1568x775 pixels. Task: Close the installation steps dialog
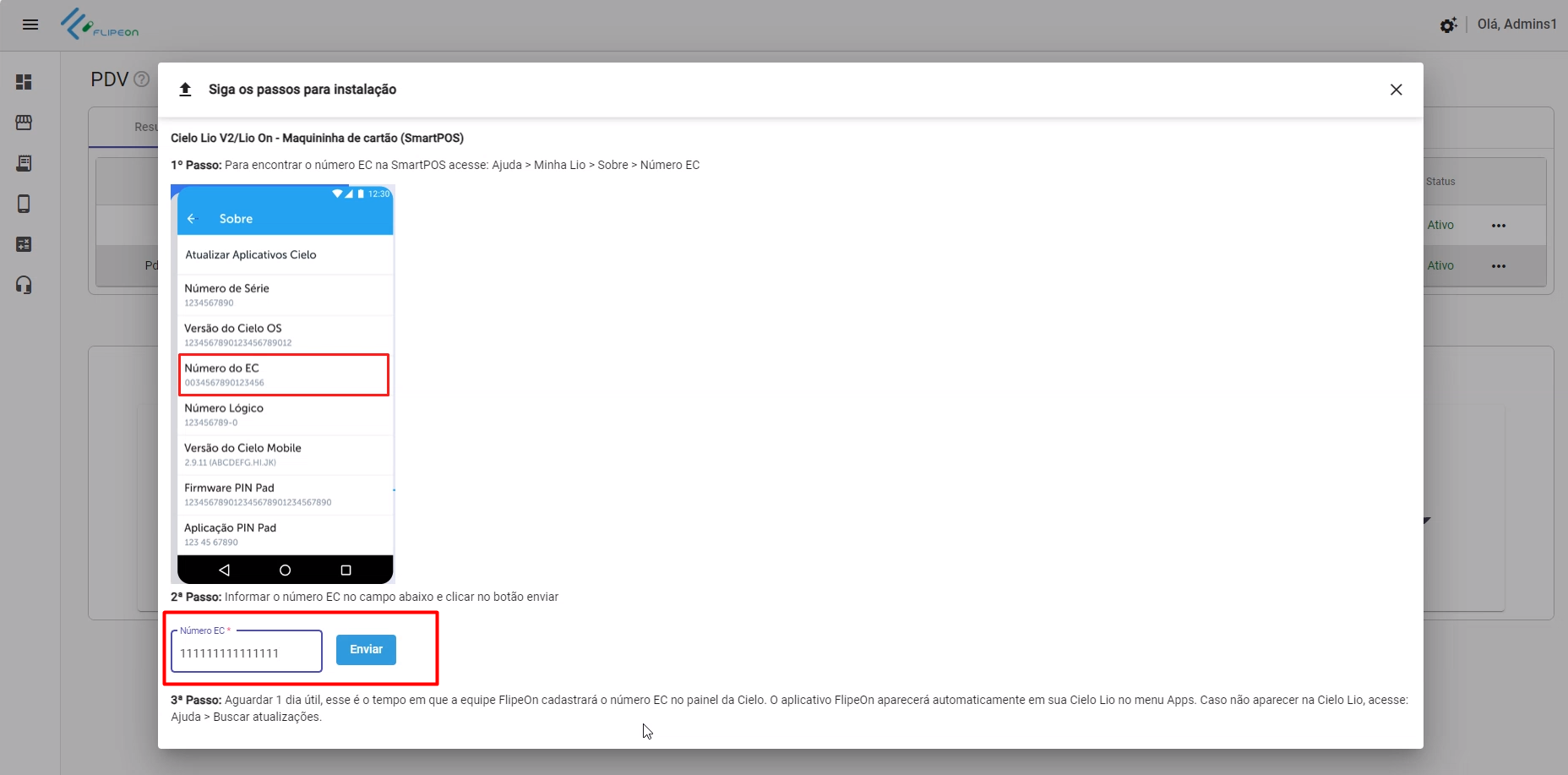(1396, 90)
